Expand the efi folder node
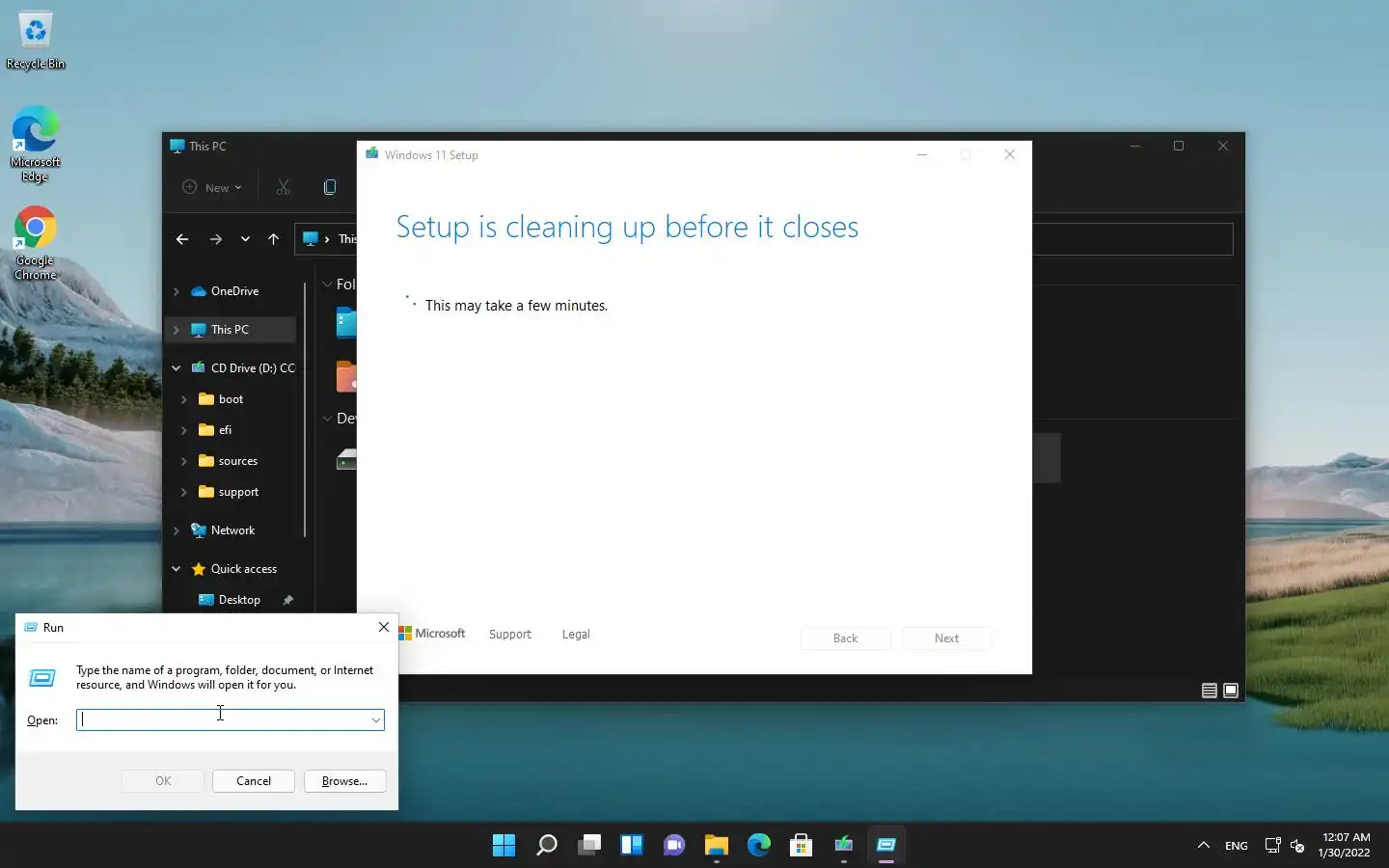 click(183, 430)
